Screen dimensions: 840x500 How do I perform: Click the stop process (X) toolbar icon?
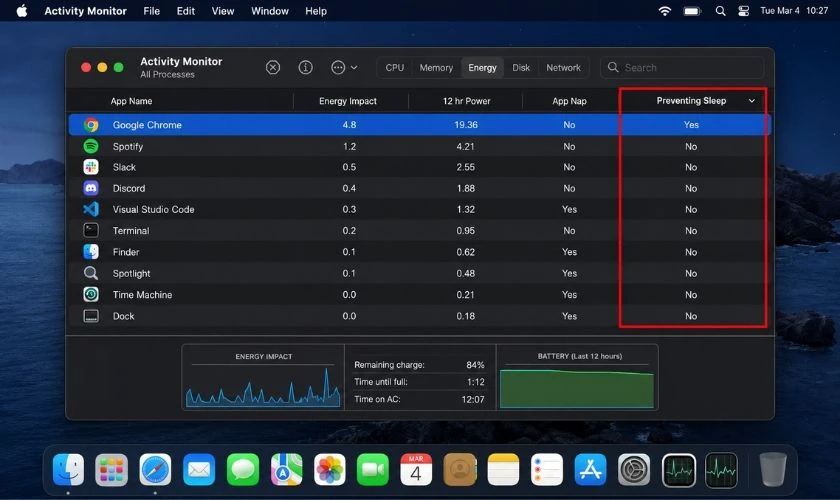[x=273, y=68]
